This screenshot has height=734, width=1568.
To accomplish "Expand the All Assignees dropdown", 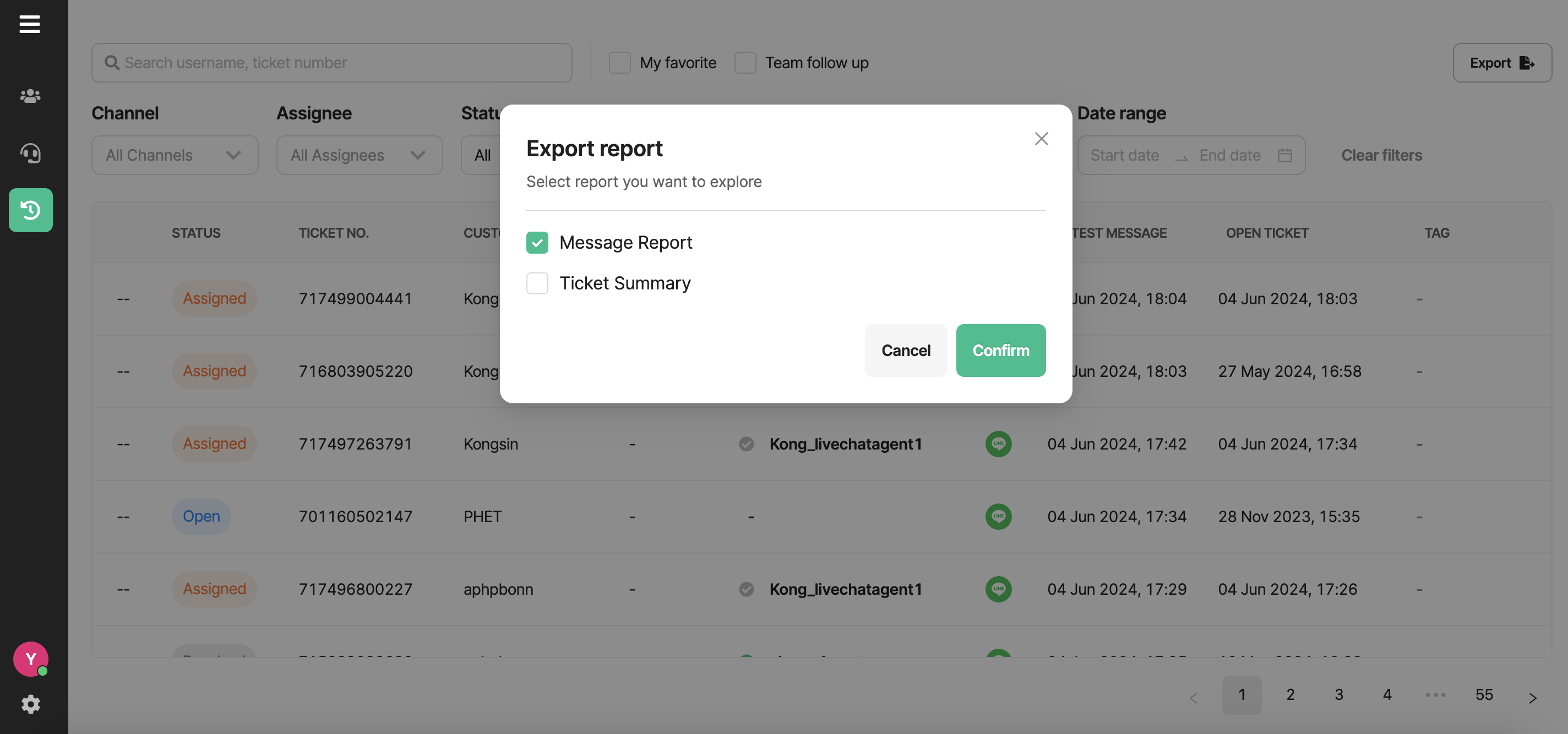I will click(x=359, y=155).
